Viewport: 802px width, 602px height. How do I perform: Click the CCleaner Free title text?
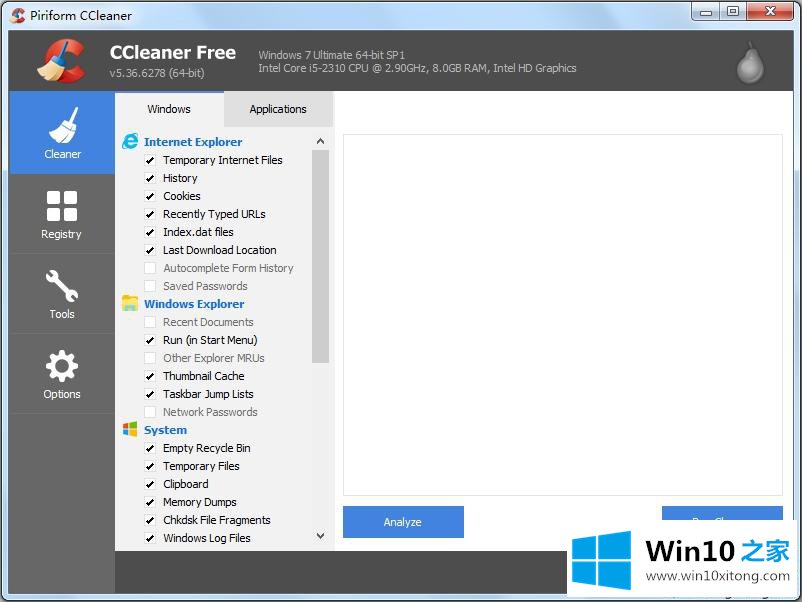[173, 53]
